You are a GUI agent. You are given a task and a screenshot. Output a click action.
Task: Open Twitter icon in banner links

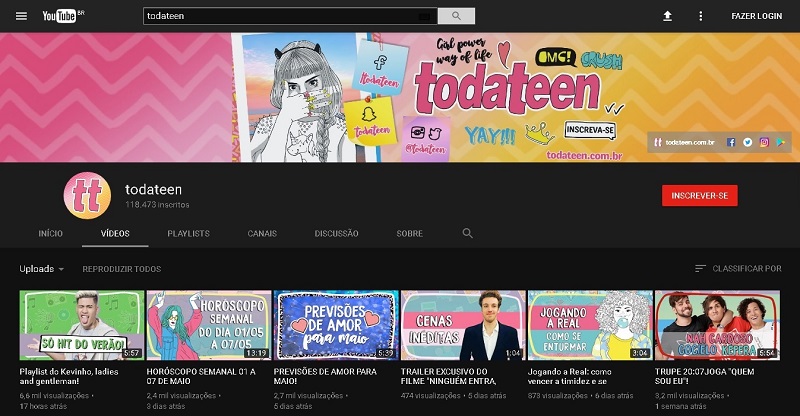(747, 142)
